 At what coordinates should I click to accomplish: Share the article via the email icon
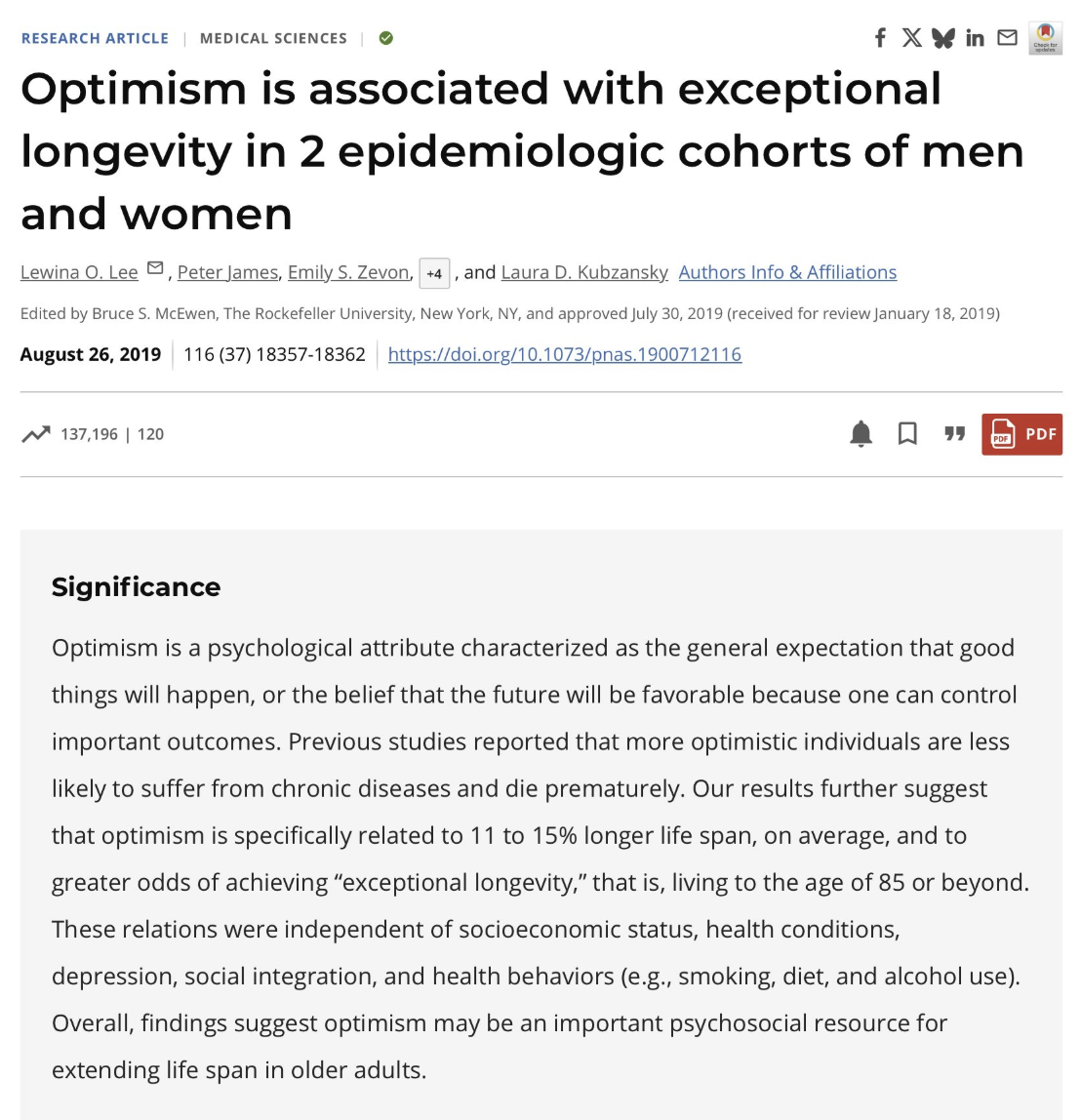pos(1006,38)
